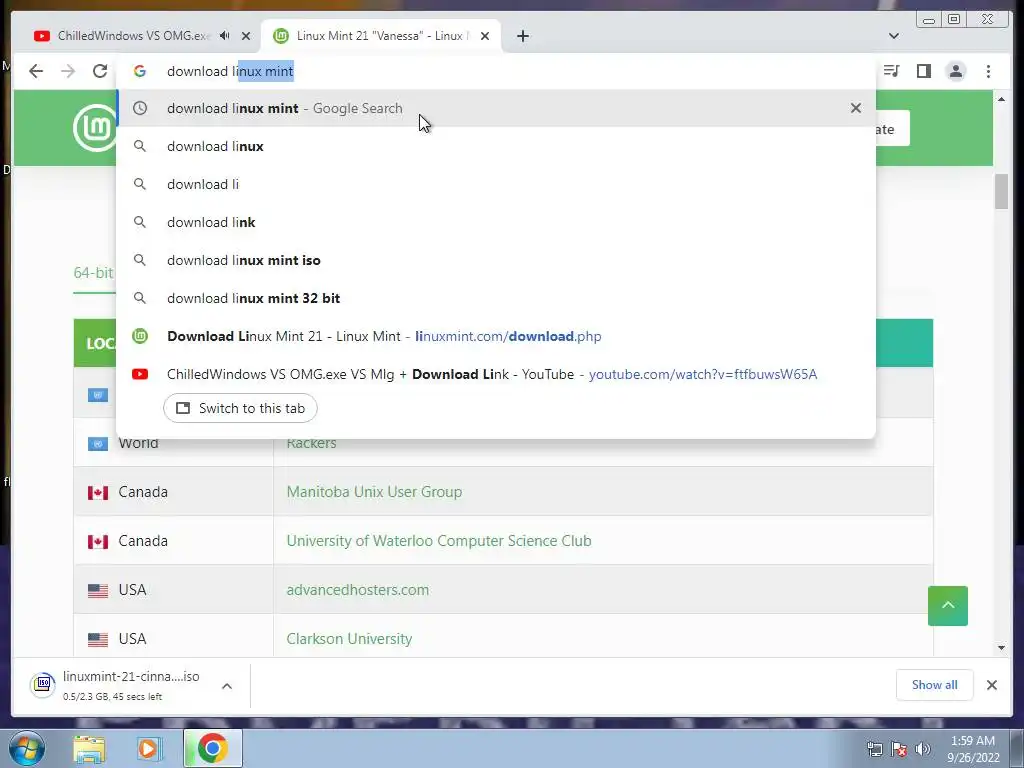Toggle the Chrome side panel icon
The image size is (1024, 768).
(923, 71)
